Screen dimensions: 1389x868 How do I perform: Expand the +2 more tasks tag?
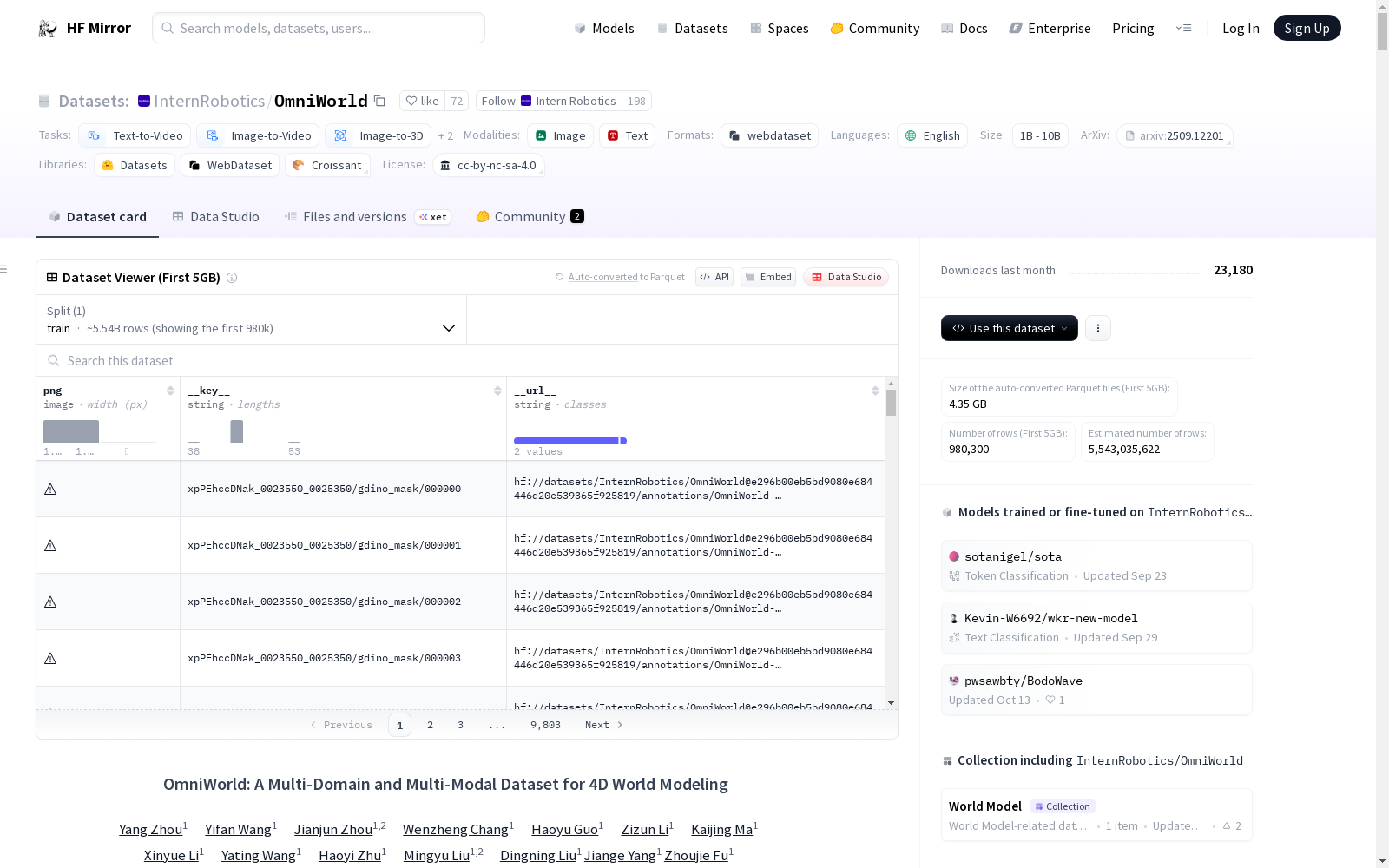[445, 135]
